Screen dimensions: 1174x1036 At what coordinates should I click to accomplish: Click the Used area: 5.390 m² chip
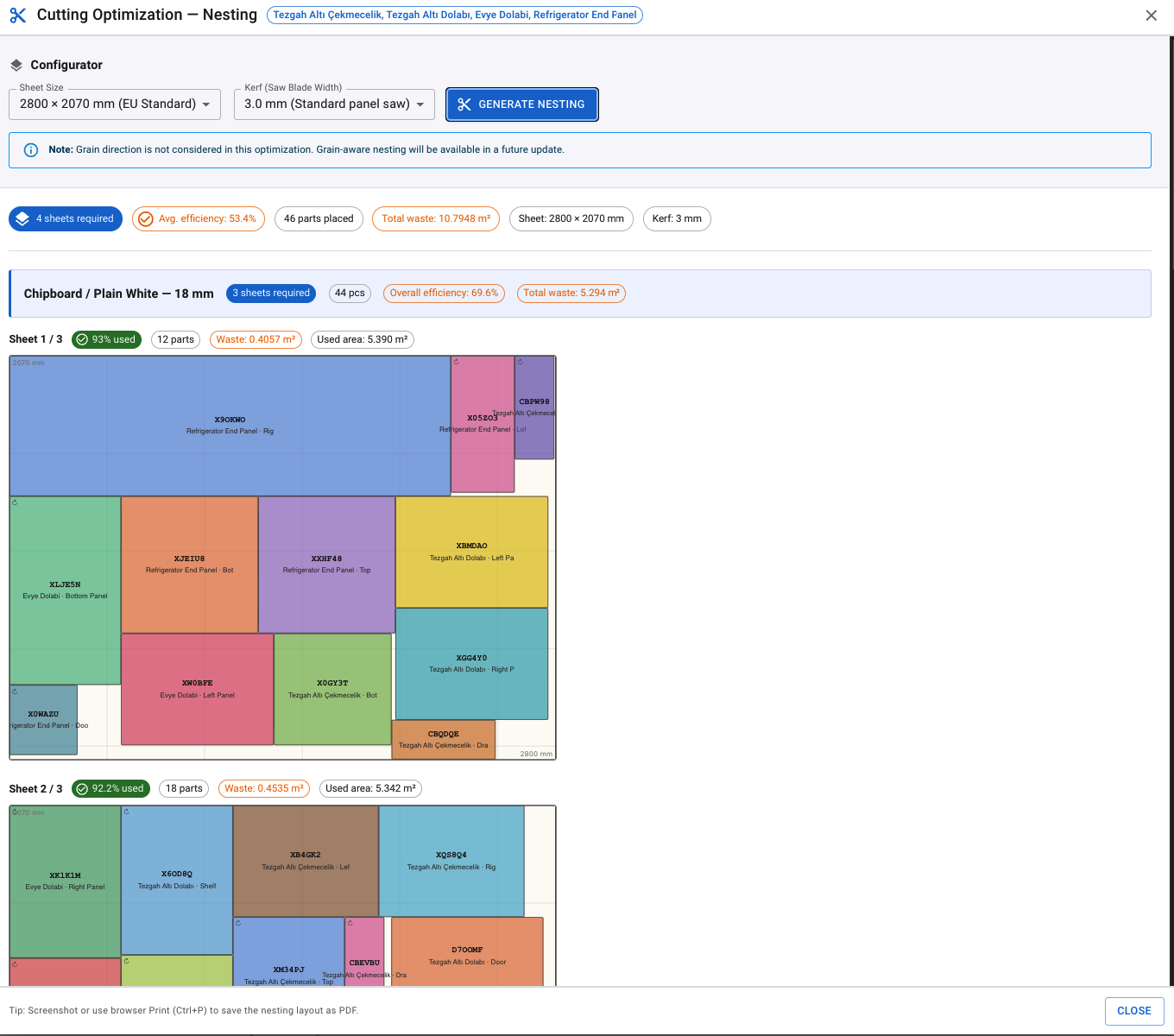(363, 340)
